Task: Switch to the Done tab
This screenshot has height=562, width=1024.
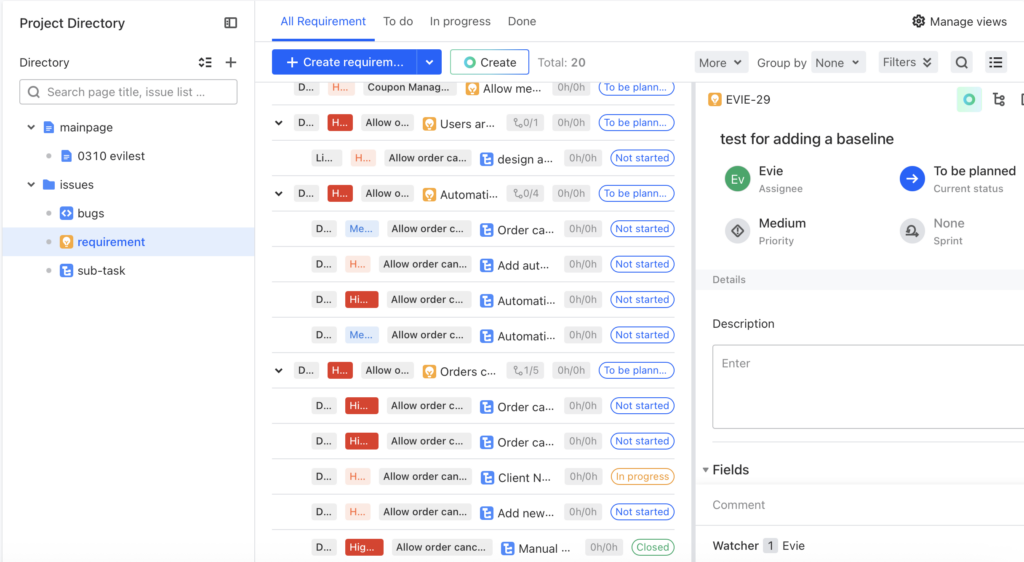Action: pyautogui.click(x=521, y=21)
